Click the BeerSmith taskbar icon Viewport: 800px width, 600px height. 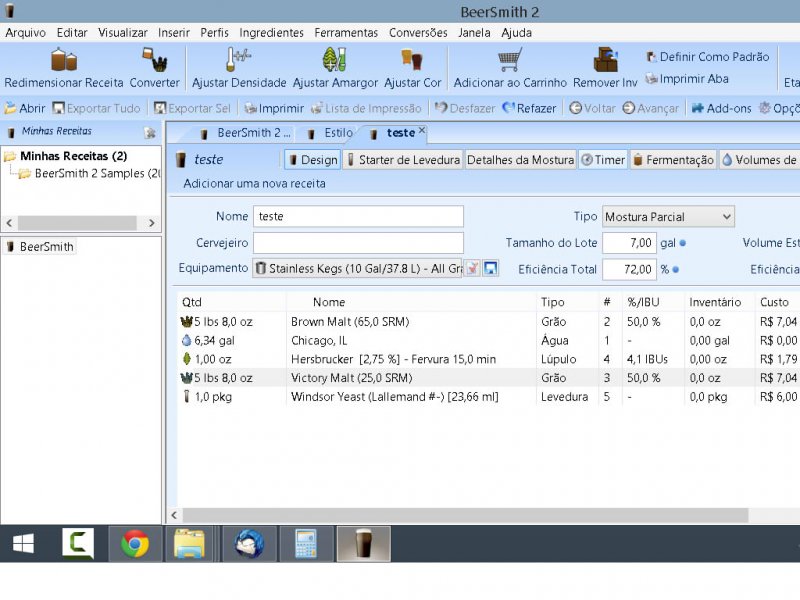[364, 544]
